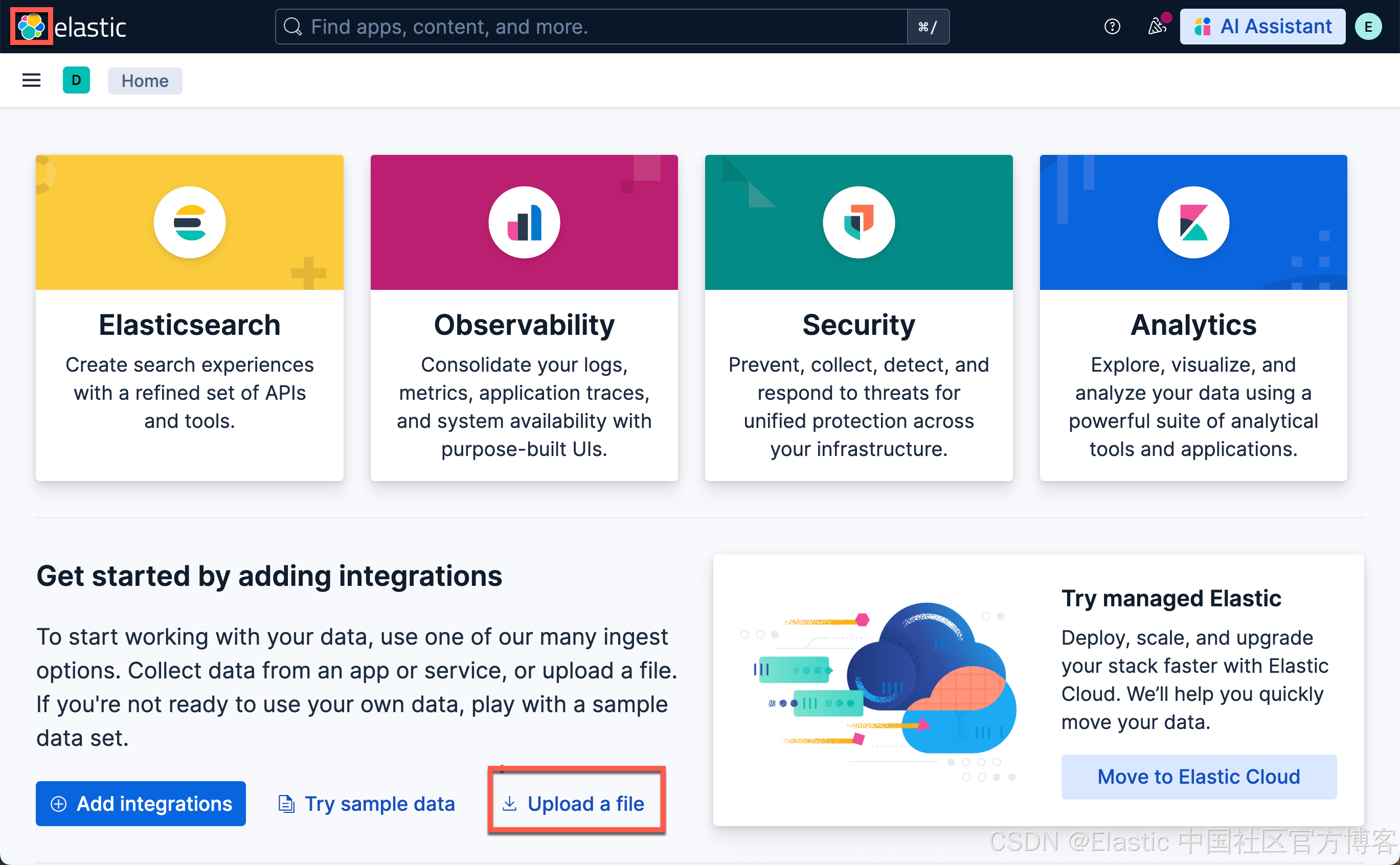This screenshot has width=1400, height=865.
Task: Try sample data link
Action: click(367, 803)
